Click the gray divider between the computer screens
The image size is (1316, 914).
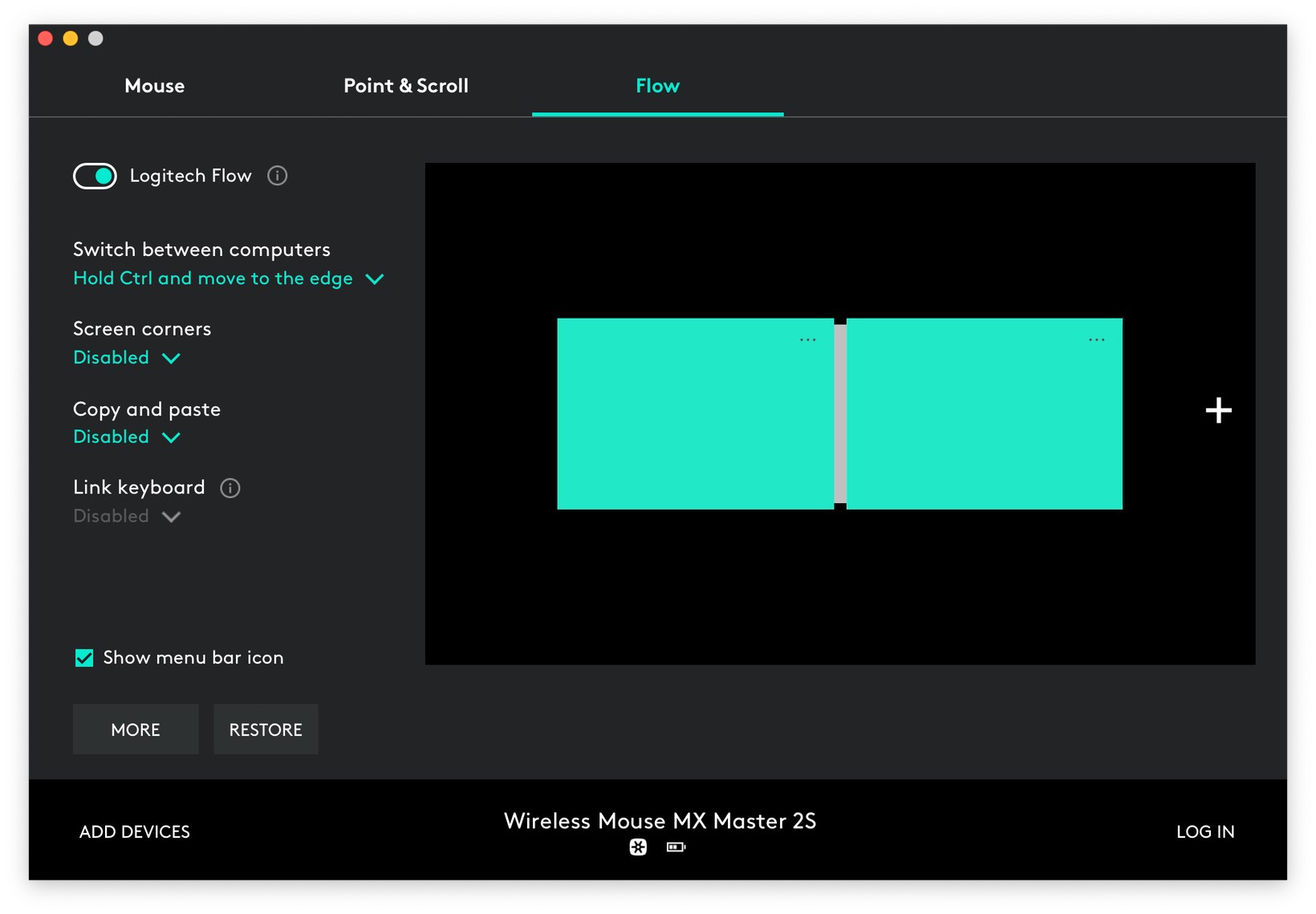pyautogui.click(x=840, y=414)
